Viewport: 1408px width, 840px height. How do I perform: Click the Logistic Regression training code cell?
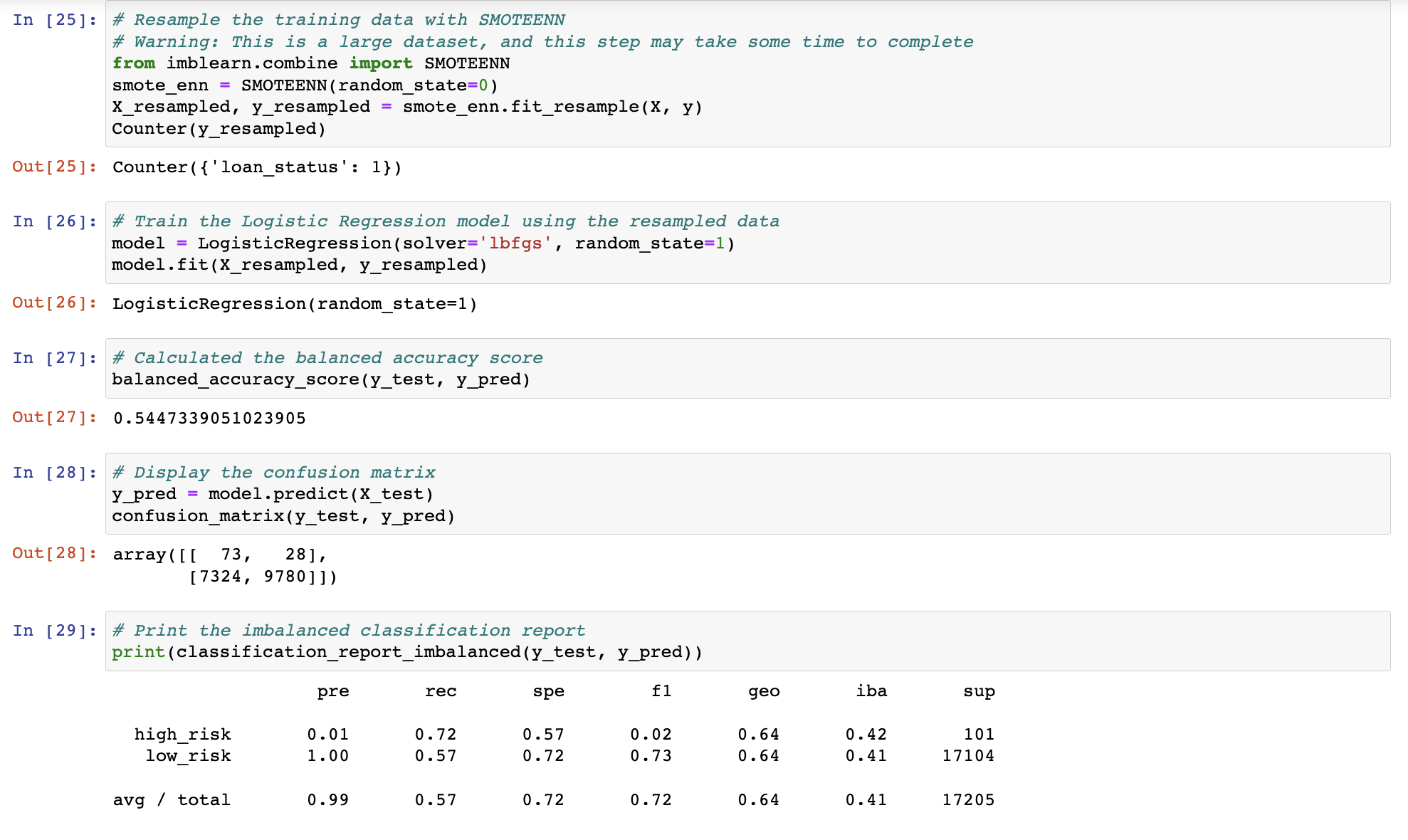point(747,243)
